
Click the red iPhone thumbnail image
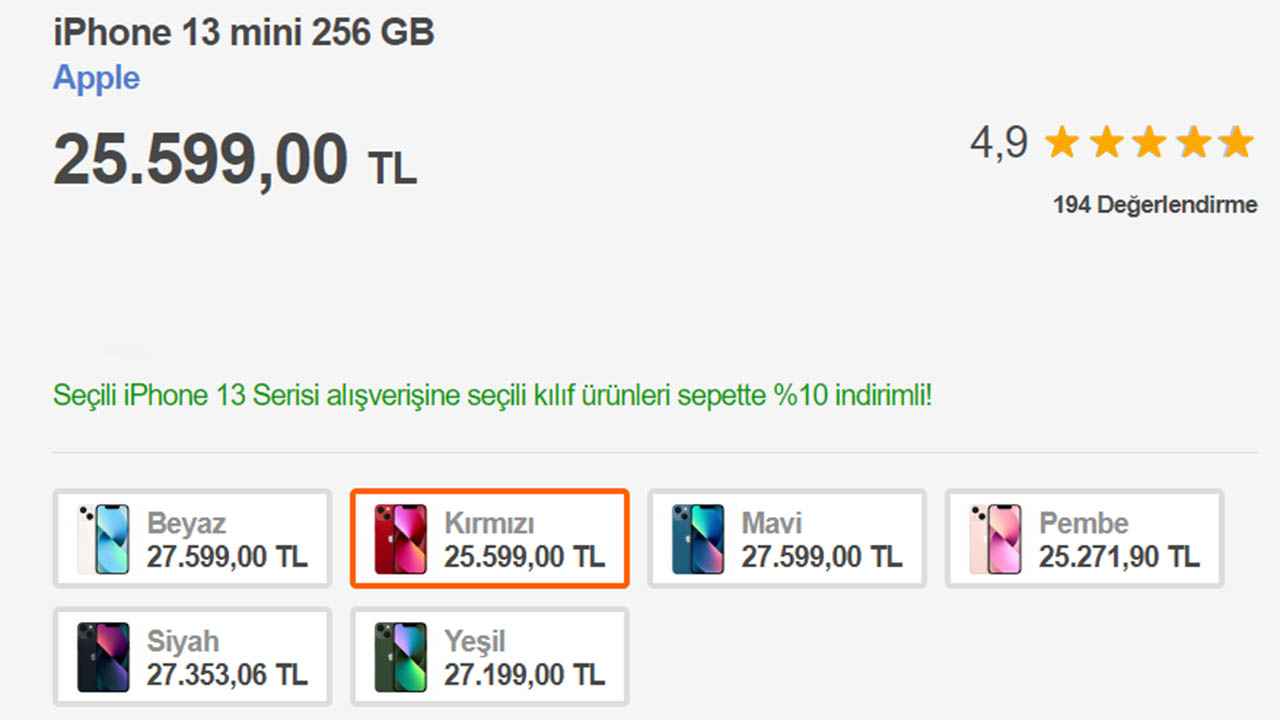click(400, 539)
